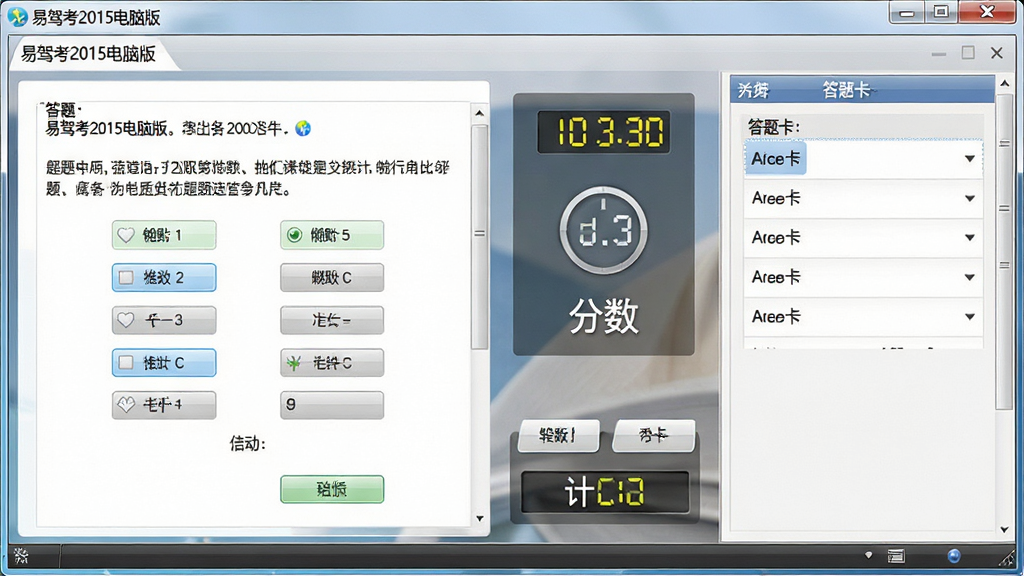1024x576 pixels.
Task: Expand the highlighted Alce卡 dropdown
Action: 970,159
